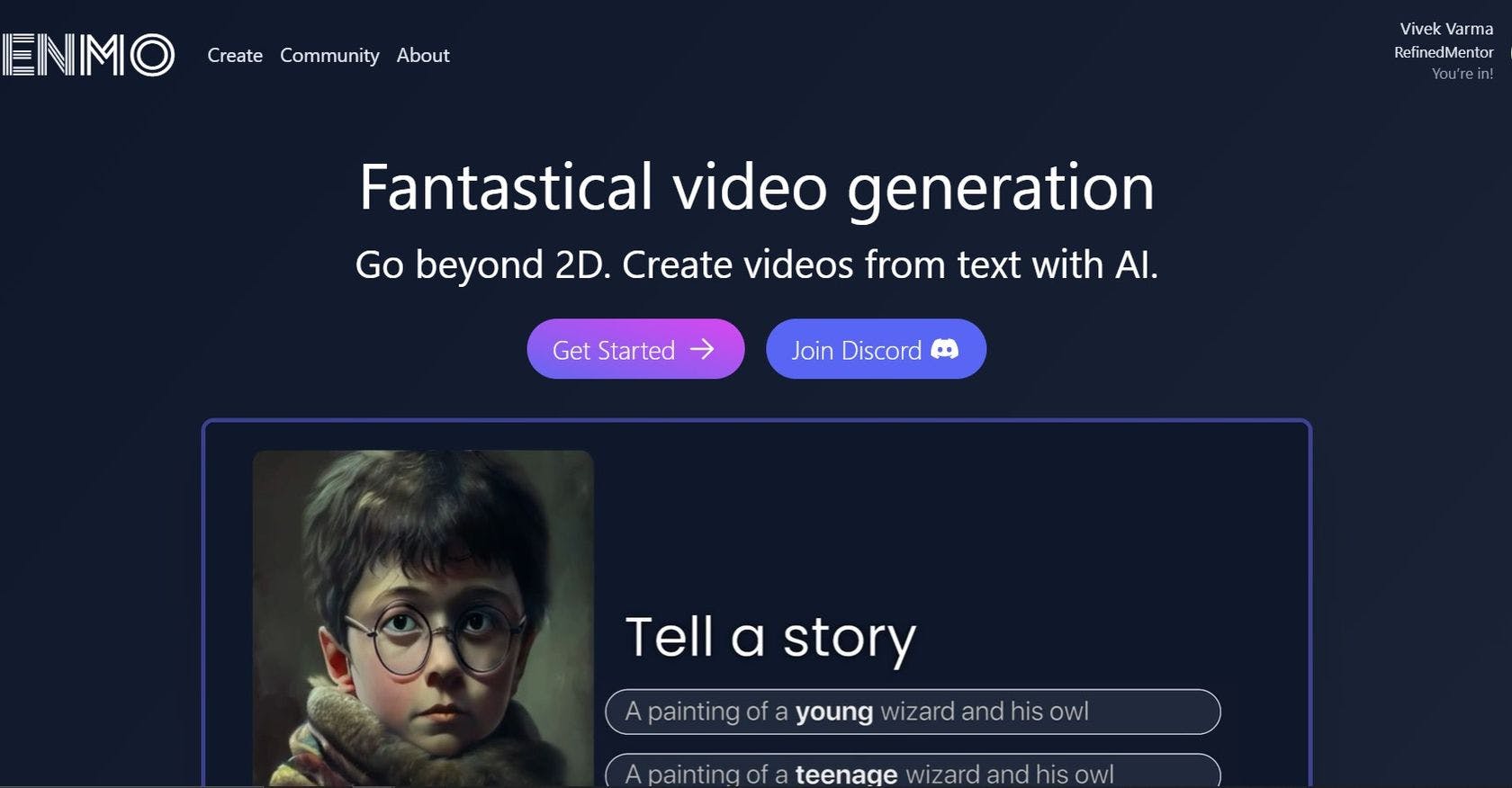
Task: Click the "Go beyond 2D" subtitle text
Action: 756,264
